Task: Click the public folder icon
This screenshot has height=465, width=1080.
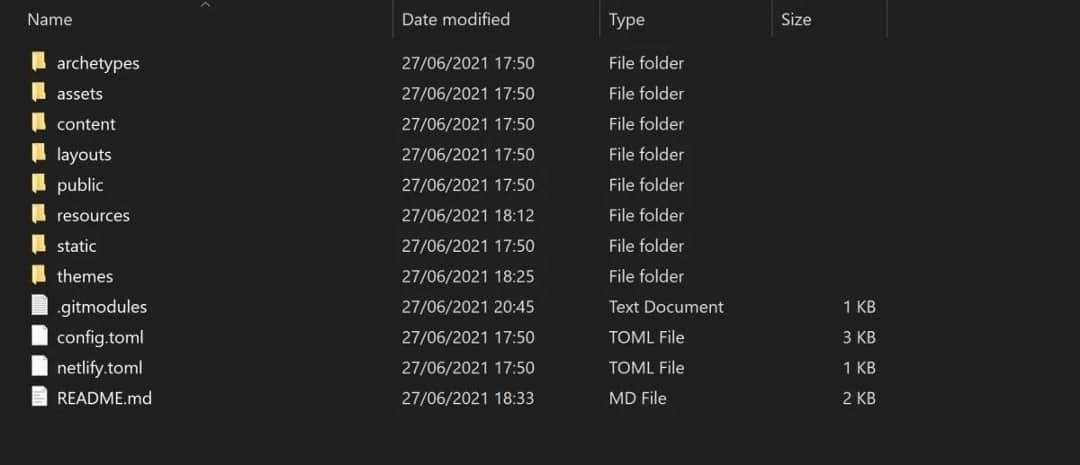Action: tap(39, 184)
